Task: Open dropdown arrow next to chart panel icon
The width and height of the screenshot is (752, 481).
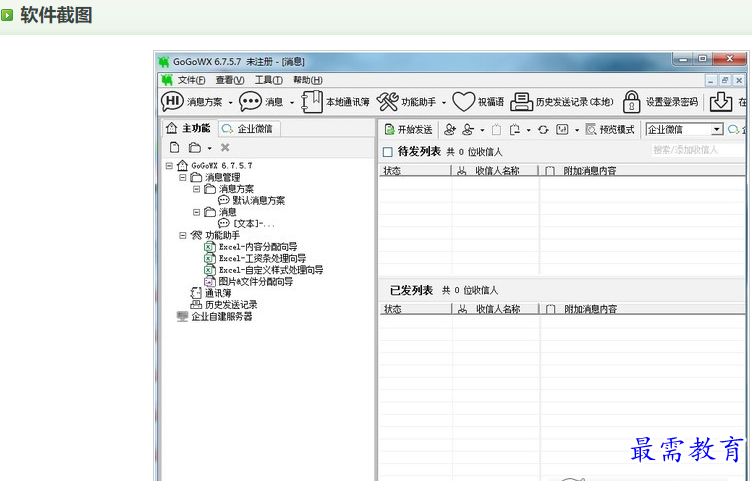Action: [576, 130]
